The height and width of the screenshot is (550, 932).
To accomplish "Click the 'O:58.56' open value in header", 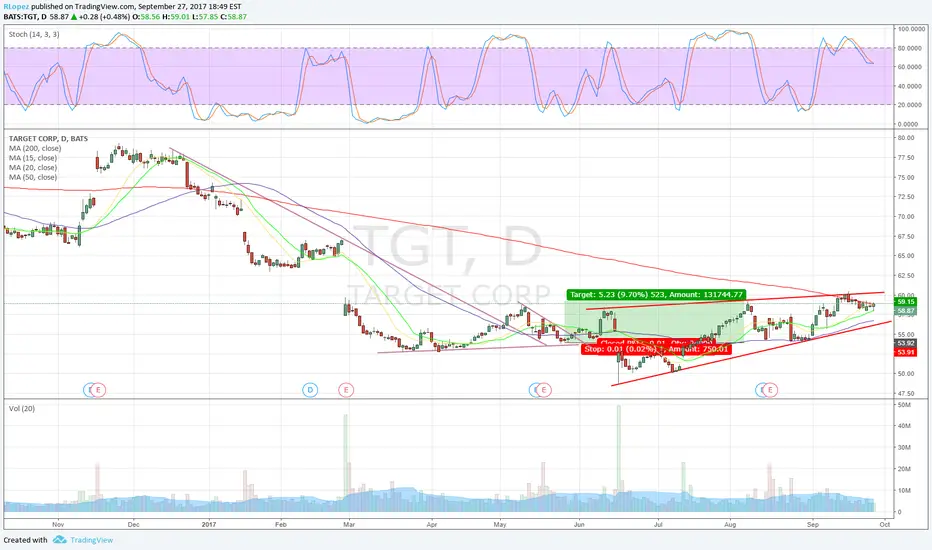I will coord(146,17).
